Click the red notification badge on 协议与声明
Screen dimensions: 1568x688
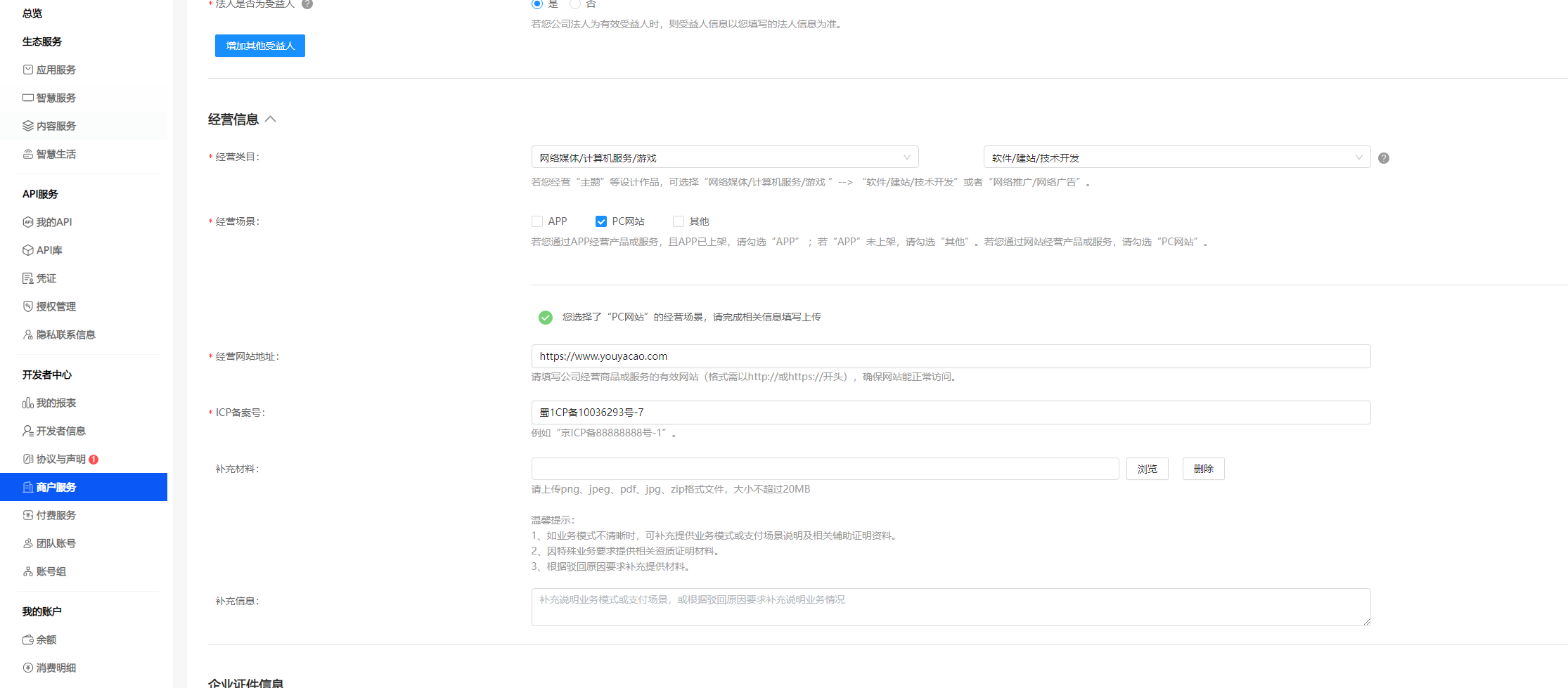pyautogui.click(x=94, y=460)
